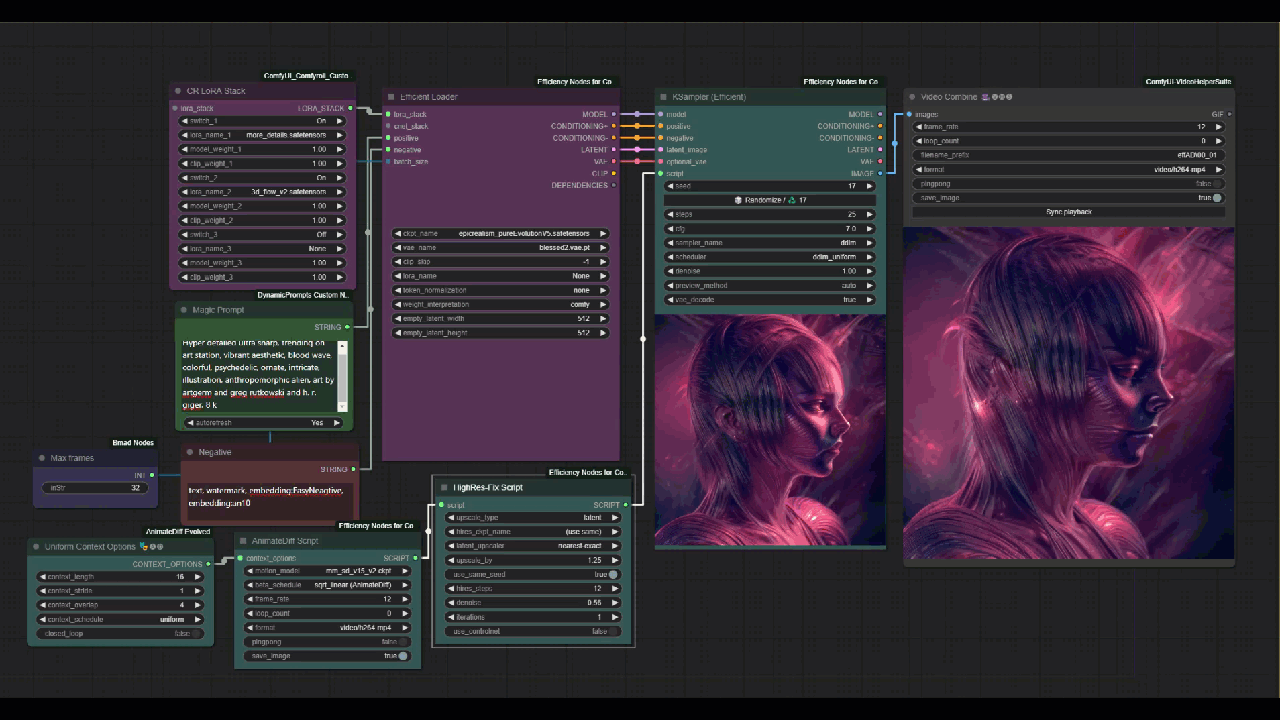Click the AnimateDiff Script collapse square icon

242,540
